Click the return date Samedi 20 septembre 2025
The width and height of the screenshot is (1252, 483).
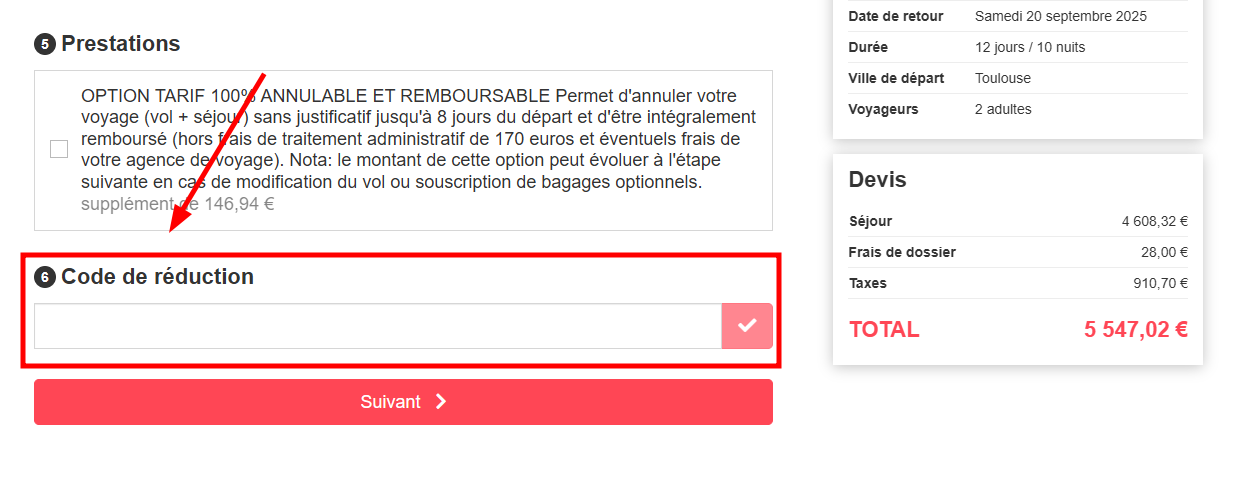[1060, 16]
